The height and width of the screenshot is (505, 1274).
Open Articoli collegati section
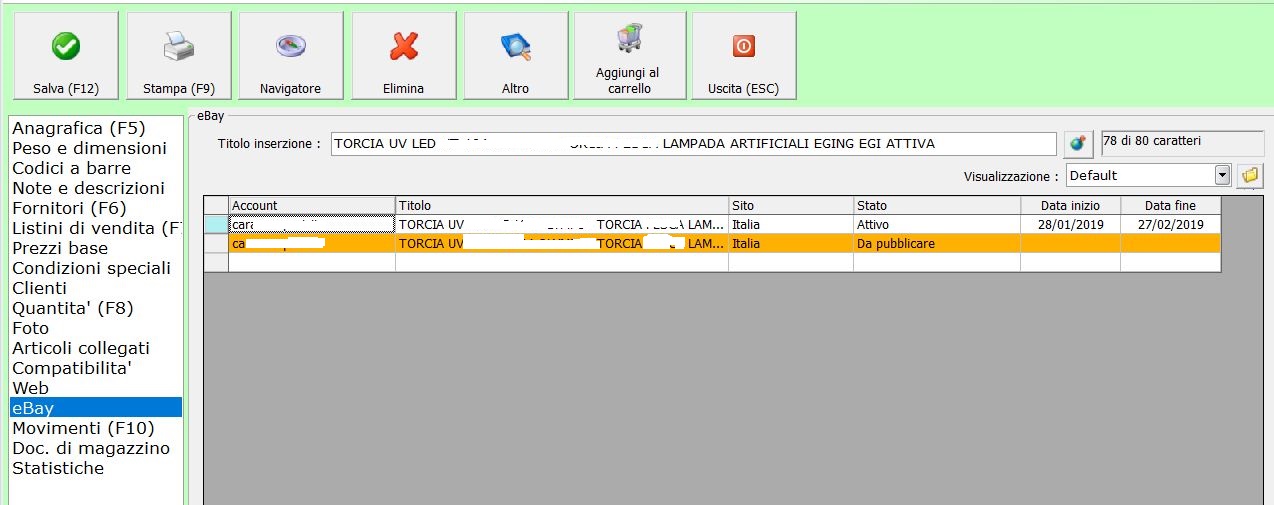point(80,348)
